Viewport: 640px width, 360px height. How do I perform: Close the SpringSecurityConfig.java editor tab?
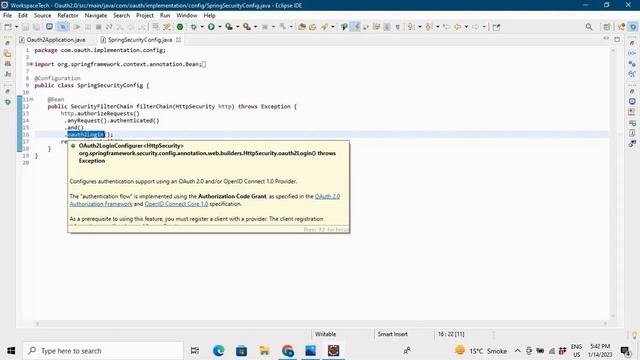tap(178, 40)
